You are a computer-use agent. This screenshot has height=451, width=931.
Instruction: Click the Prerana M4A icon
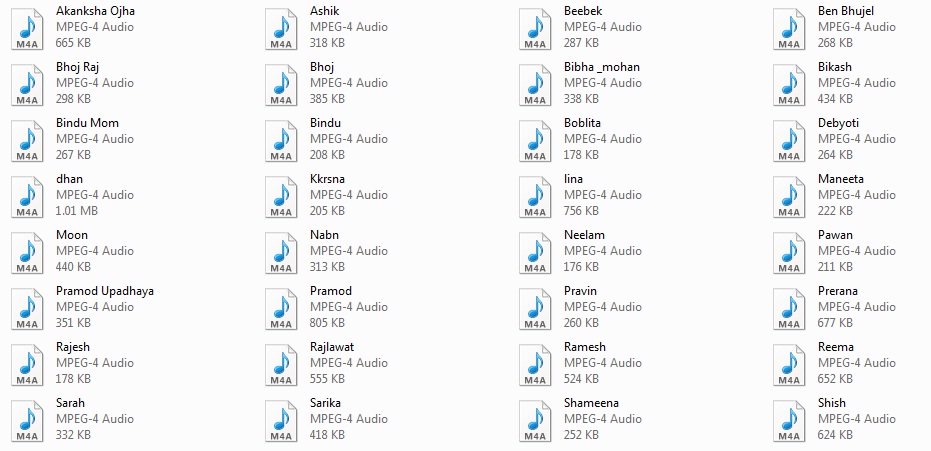pos(790,309)
